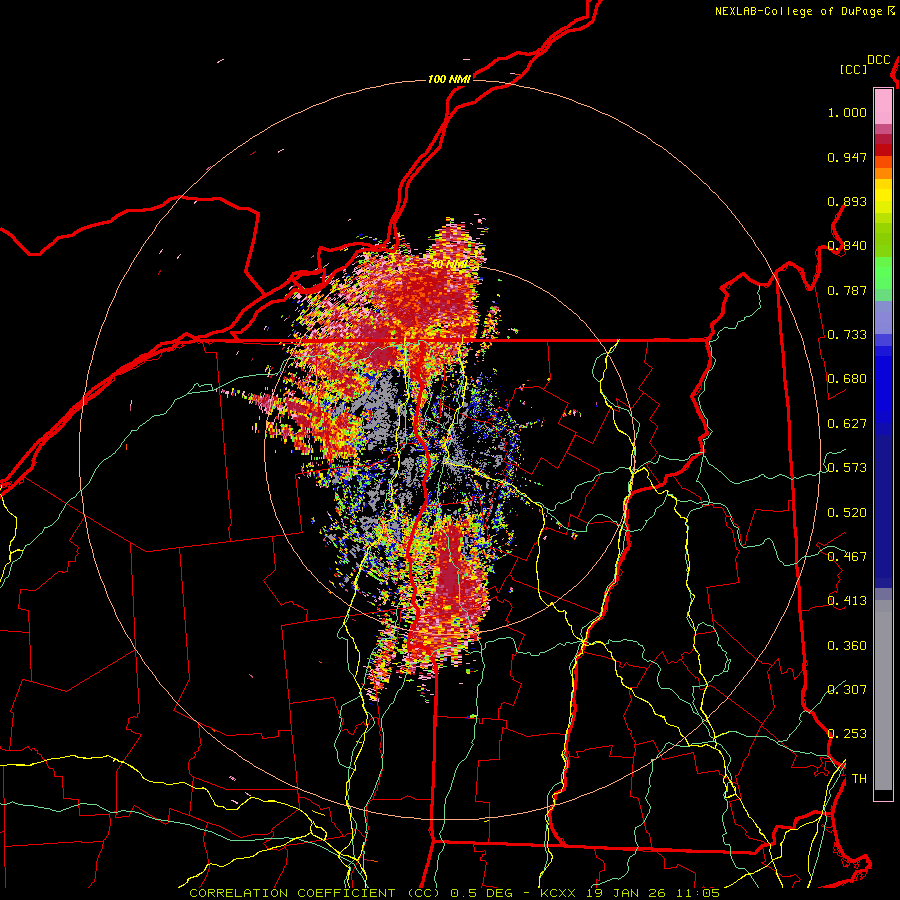Pick the light pink top color bar segment
The height and width of the screenshot is (900, 900).
883,106
